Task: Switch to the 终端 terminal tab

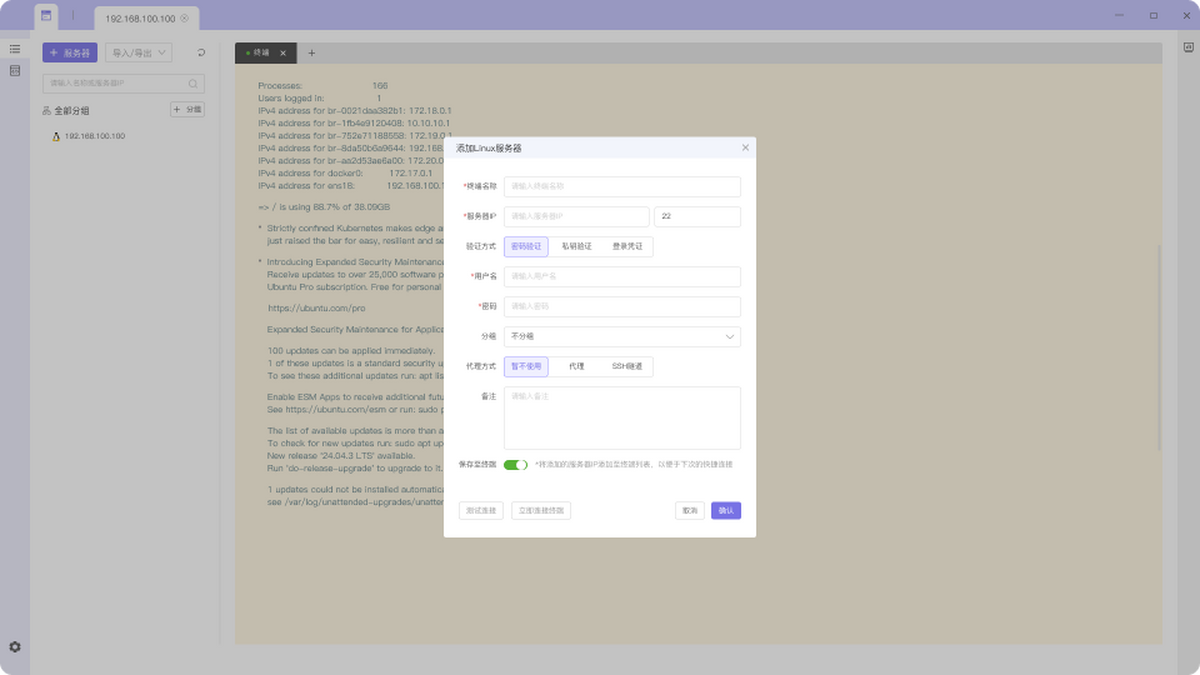Action: pos(262,53)
